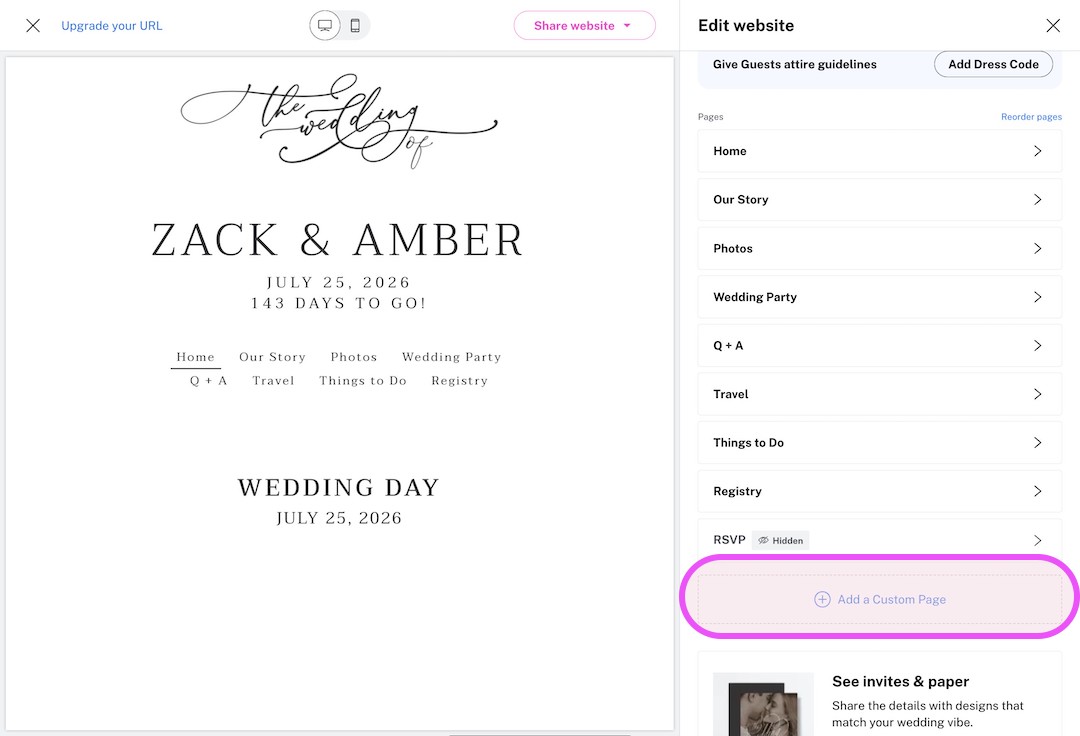The image size is (1080, 736).
Task: Expand the Q + A page settings
Action: 879,345
